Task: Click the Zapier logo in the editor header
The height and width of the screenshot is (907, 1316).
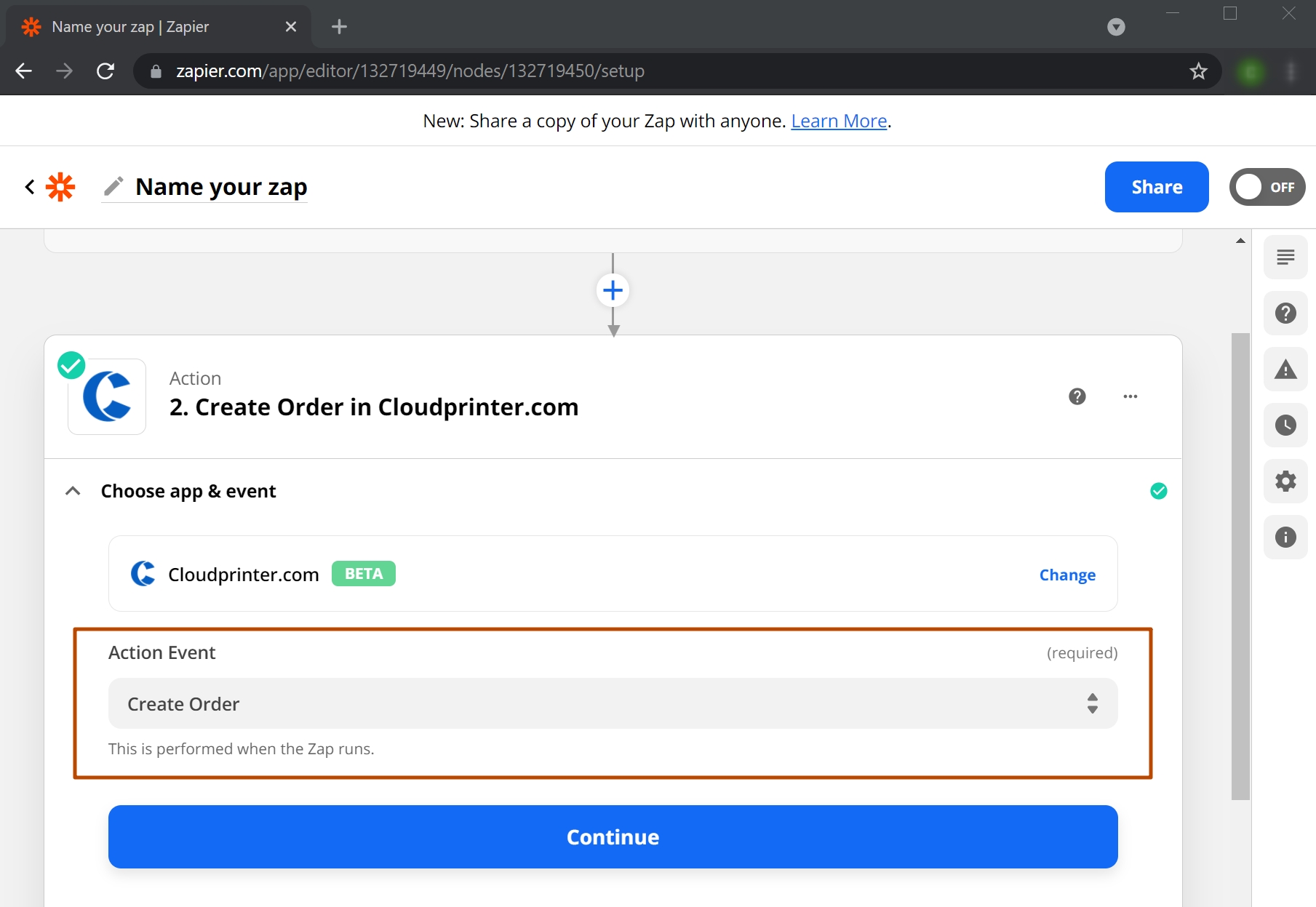Action: point(60,187)
